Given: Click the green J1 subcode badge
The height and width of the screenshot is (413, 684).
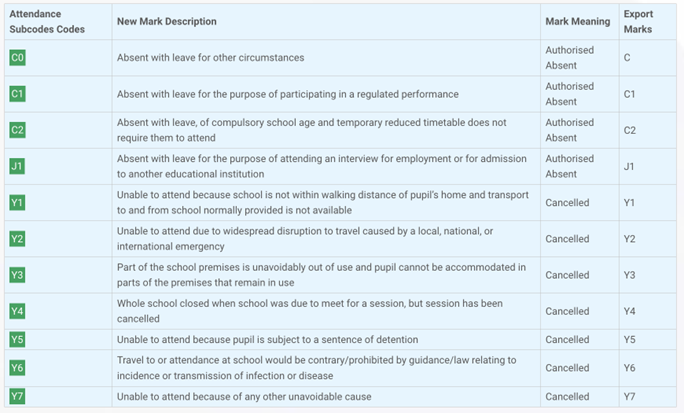Looking at the screenshot, I should pyautogui.click(x=17, y=166).
